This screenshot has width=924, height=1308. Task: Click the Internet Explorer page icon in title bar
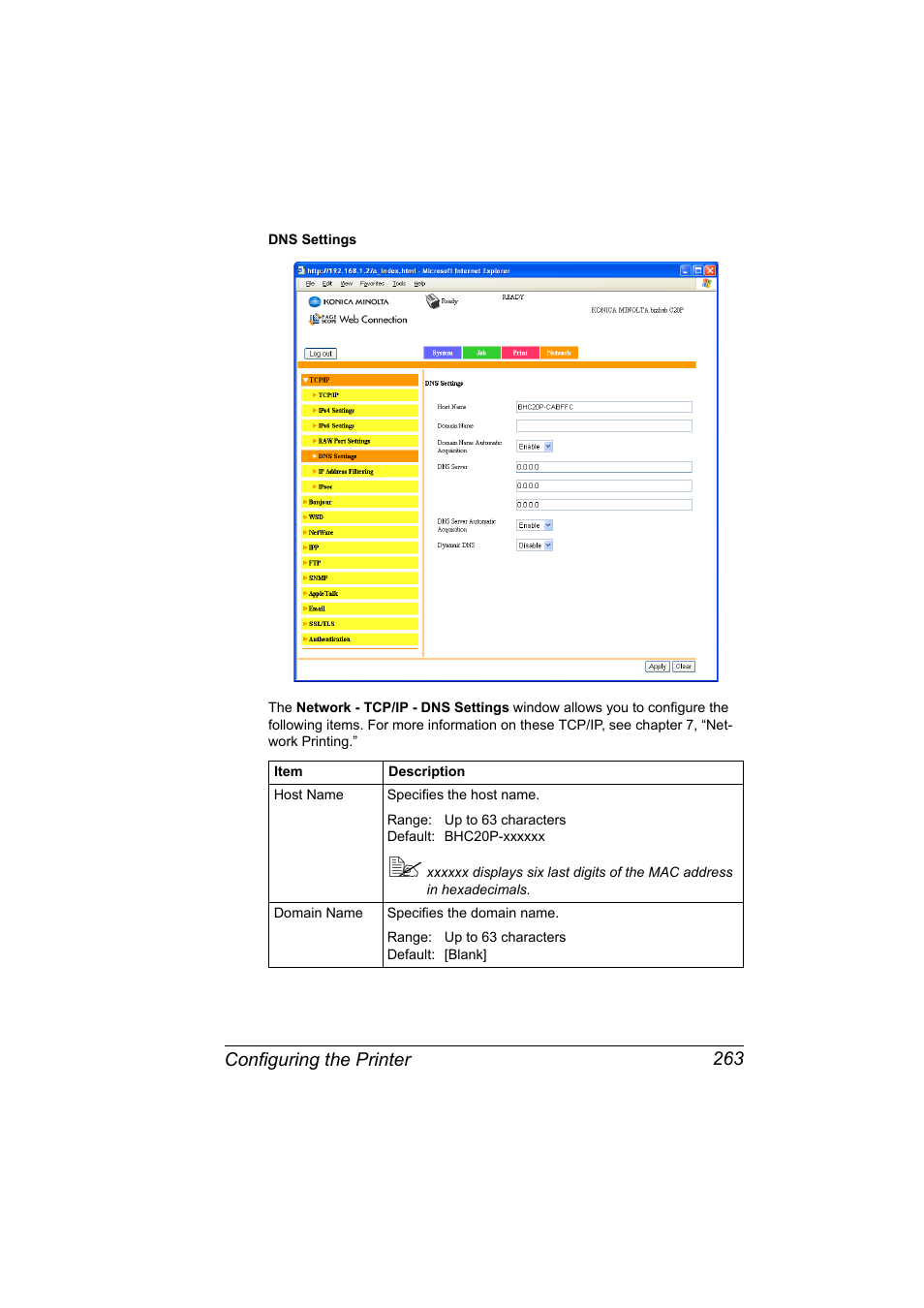[x=301, y=270]
